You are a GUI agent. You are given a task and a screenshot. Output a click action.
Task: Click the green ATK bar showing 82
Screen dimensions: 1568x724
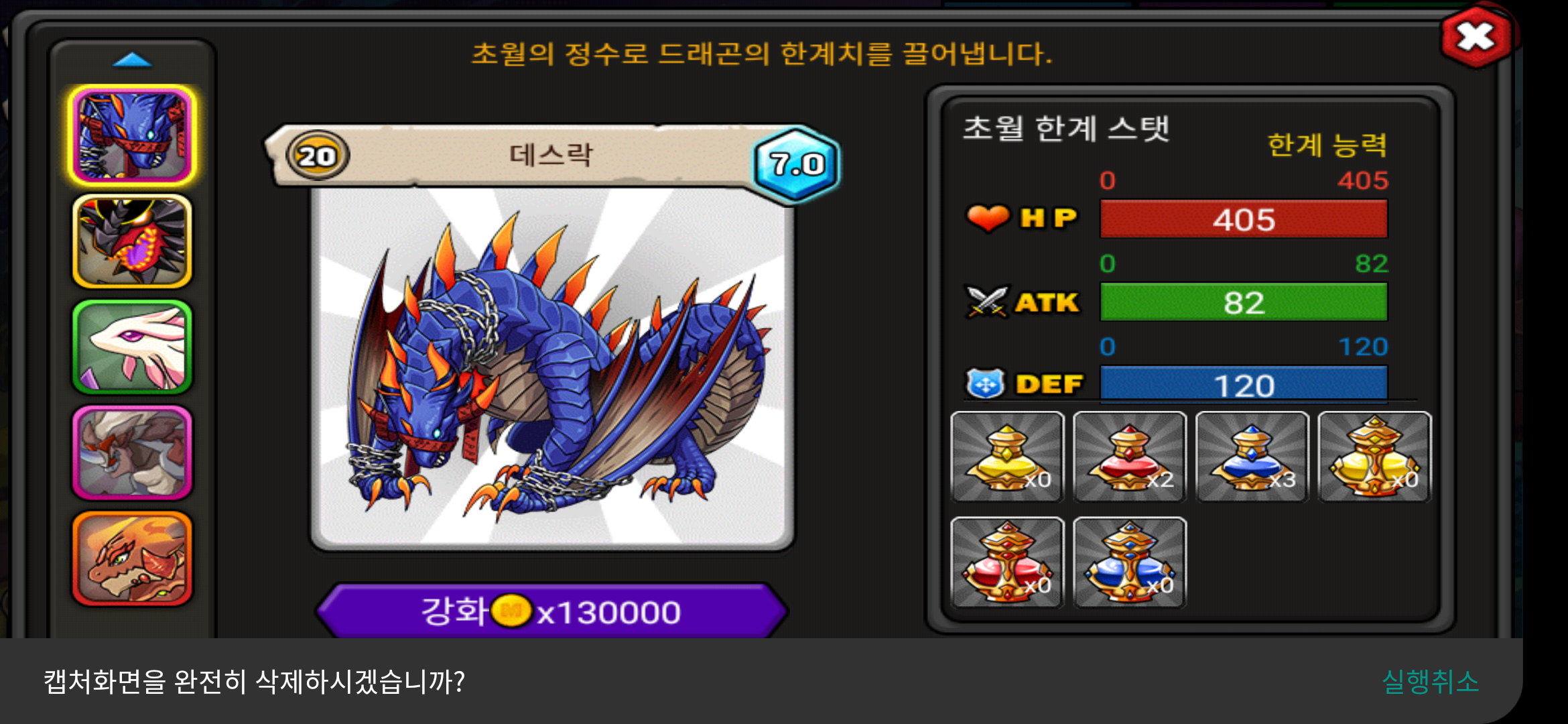tap(1244, 302)
